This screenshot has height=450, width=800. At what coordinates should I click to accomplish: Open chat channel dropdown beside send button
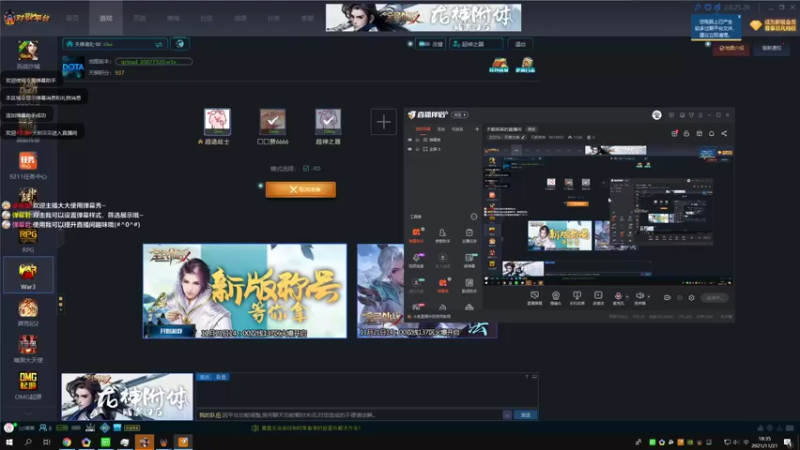click(x=507, y=415)
